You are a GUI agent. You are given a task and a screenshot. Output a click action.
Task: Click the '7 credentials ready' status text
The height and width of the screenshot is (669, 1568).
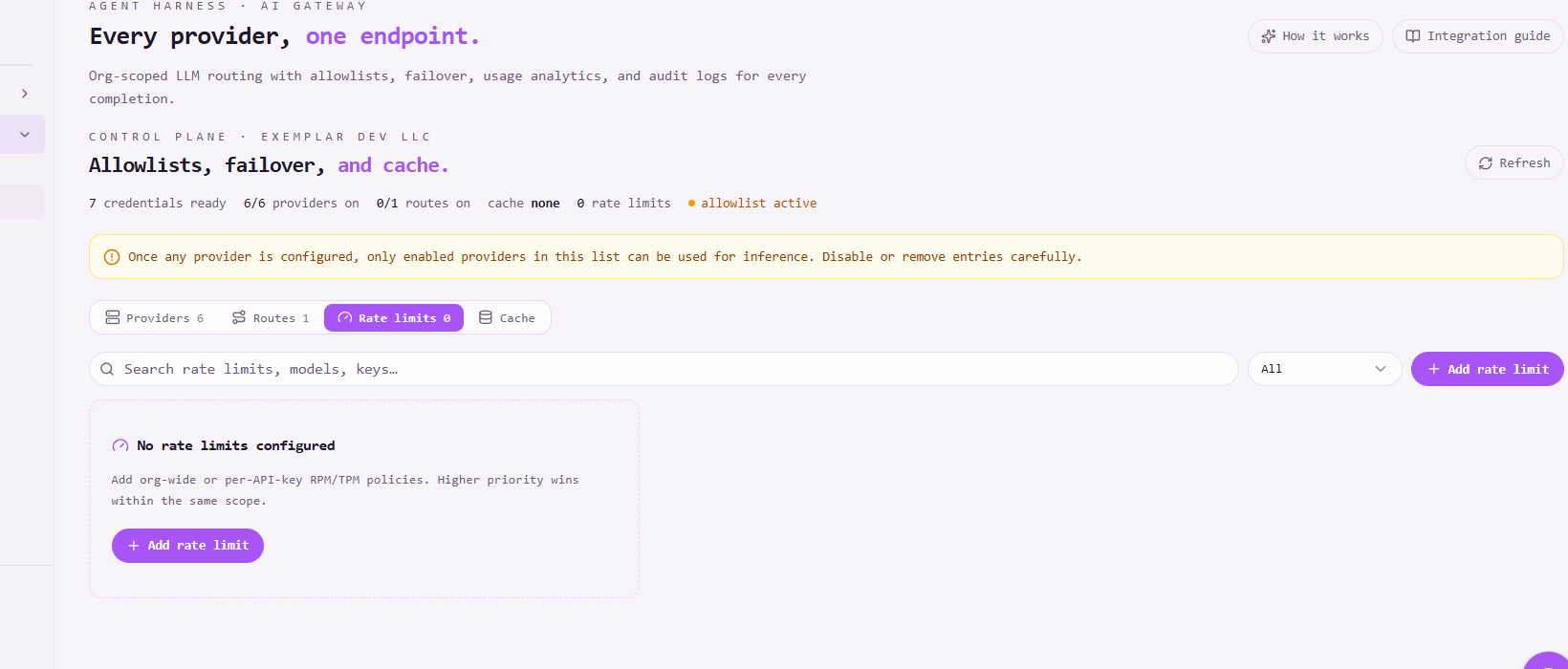tap(158, 204)
